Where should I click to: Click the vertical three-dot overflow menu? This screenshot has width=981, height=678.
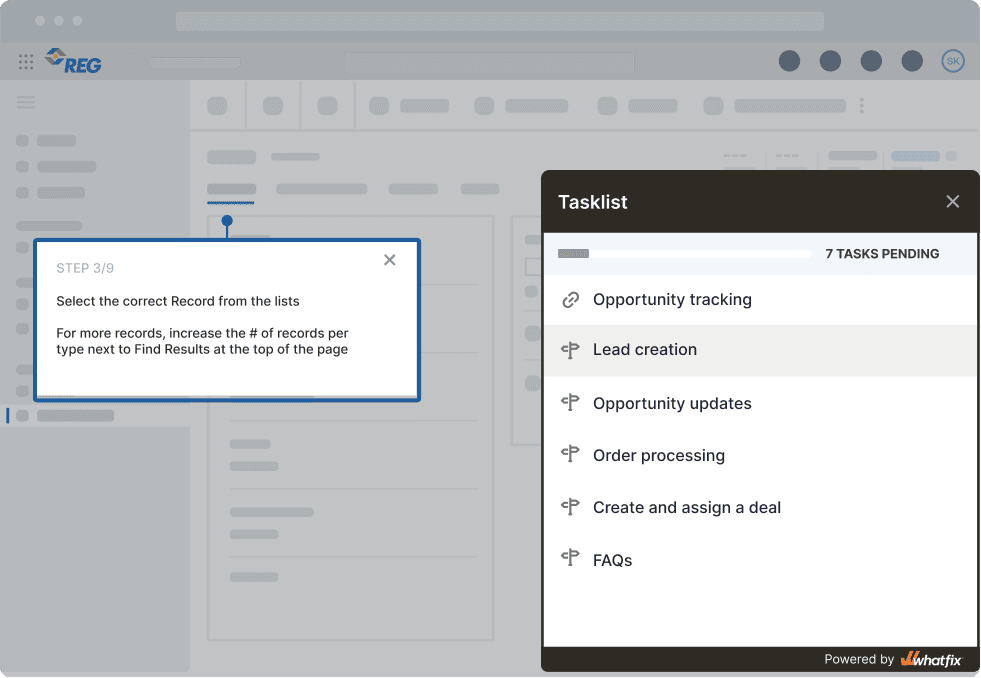click(862, 106)
